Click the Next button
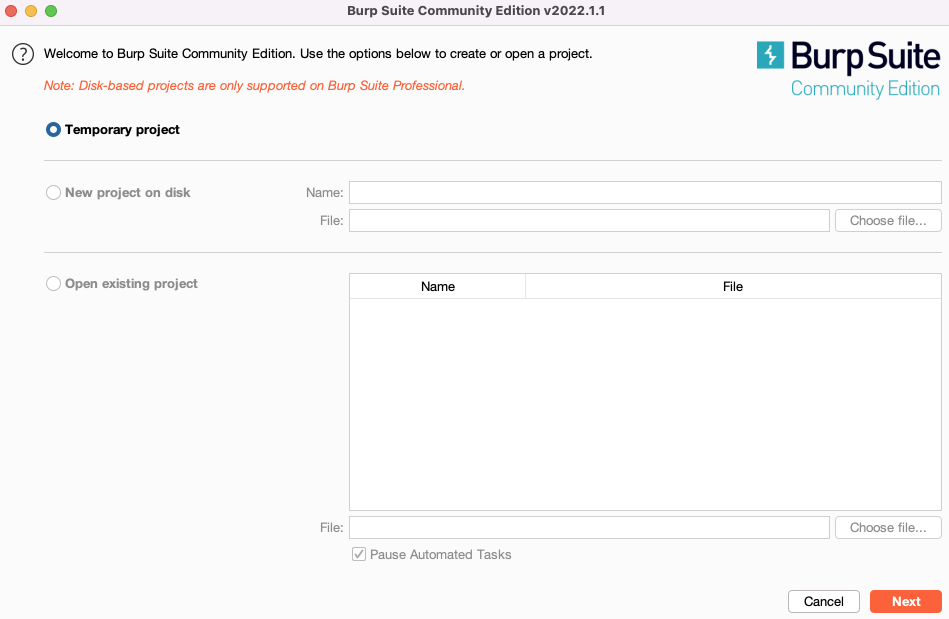Screen dimensions: 949x619 click(905, 601)
